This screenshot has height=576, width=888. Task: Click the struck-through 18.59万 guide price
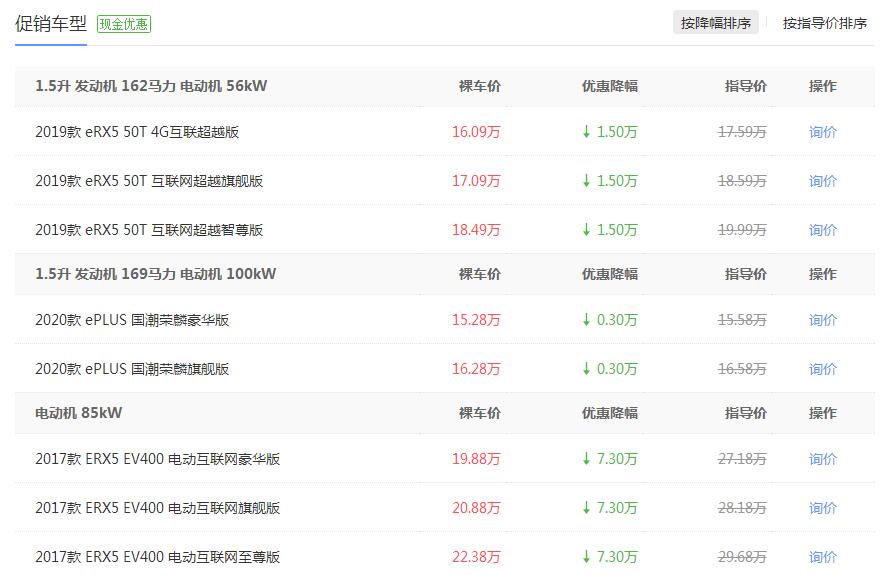pyautogui.click(x=742, y=181)
